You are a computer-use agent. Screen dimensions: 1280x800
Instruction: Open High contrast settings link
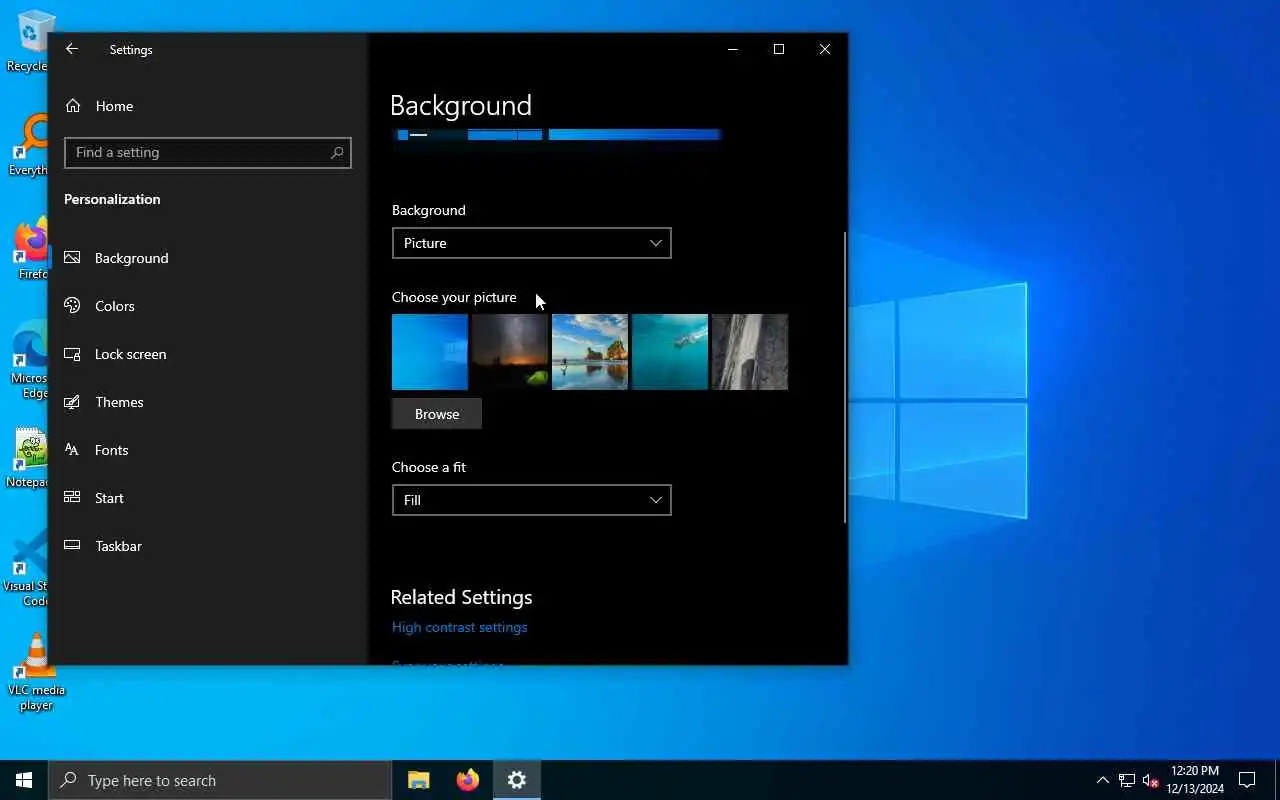click(459, 627)
